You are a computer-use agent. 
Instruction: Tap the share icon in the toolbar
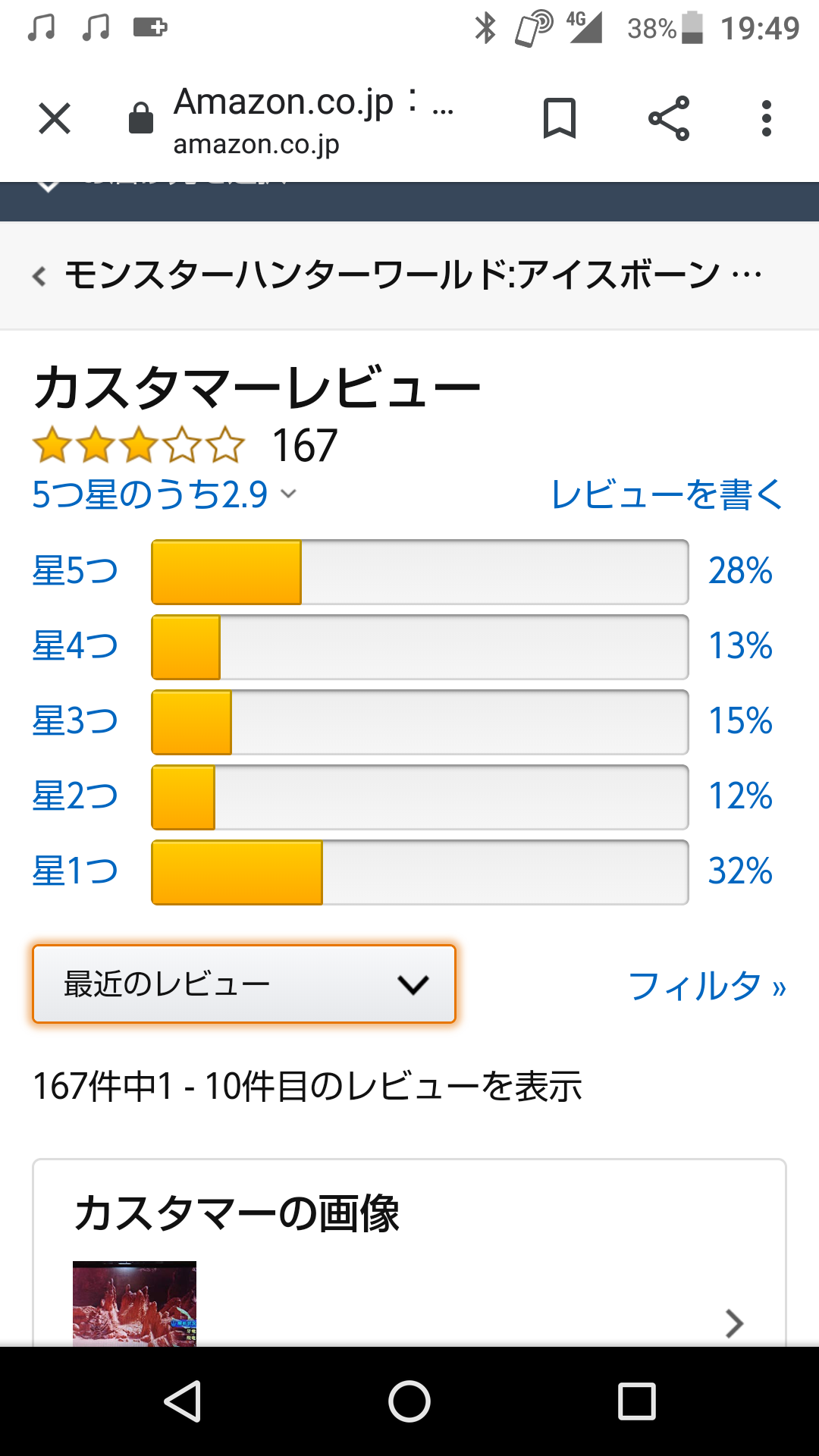(x=669, y=118)
